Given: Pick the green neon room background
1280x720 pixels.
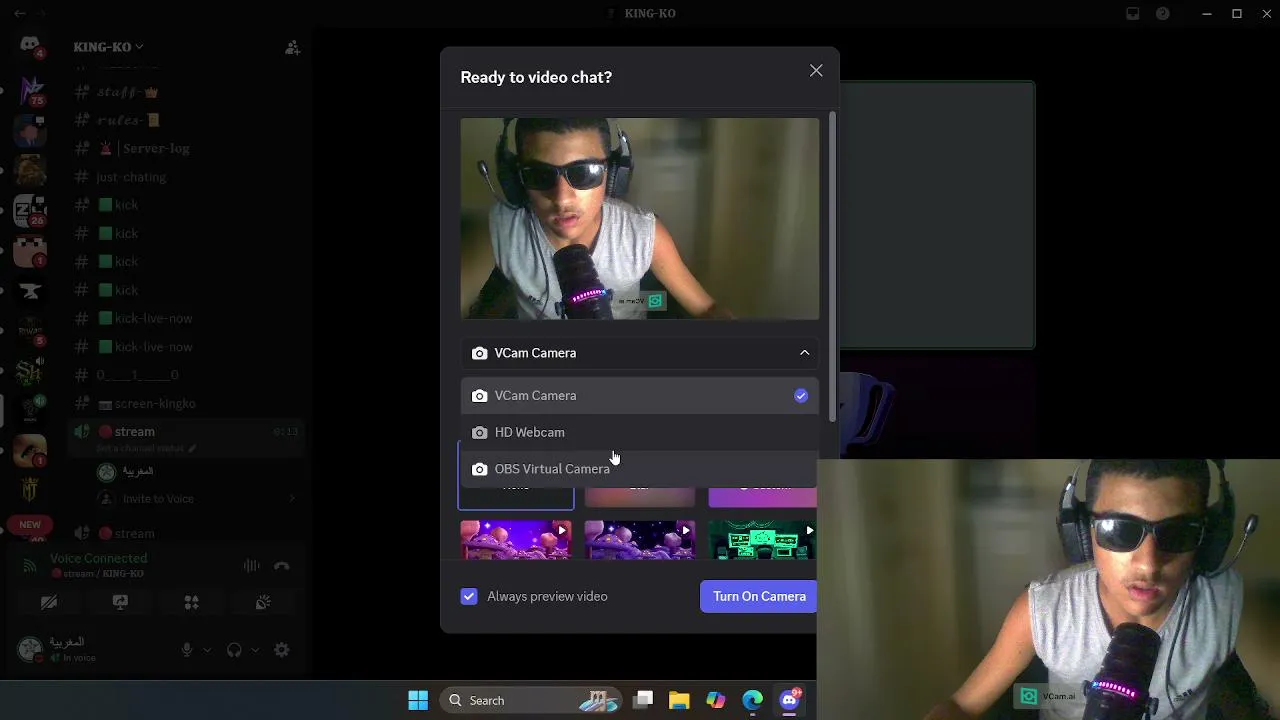Looking at the screenshot, I should point(763,540).
